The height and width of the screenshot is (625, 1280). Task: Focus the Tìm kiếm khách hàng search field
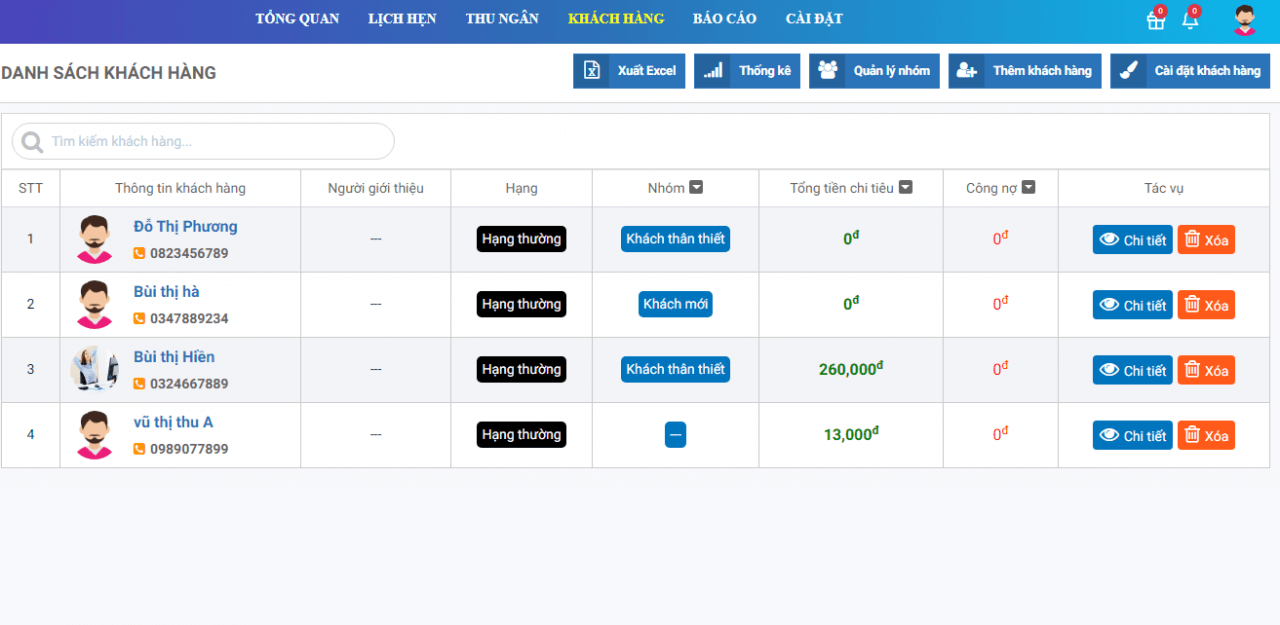coord(215,142)
